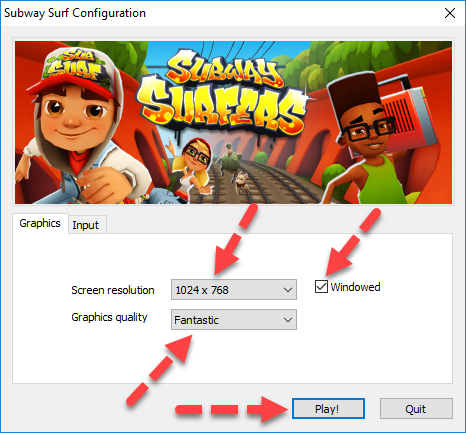Click the Subway Surf Configuration title text
Image resolution: width=466 pixels, height=433 pixels.
75,13
